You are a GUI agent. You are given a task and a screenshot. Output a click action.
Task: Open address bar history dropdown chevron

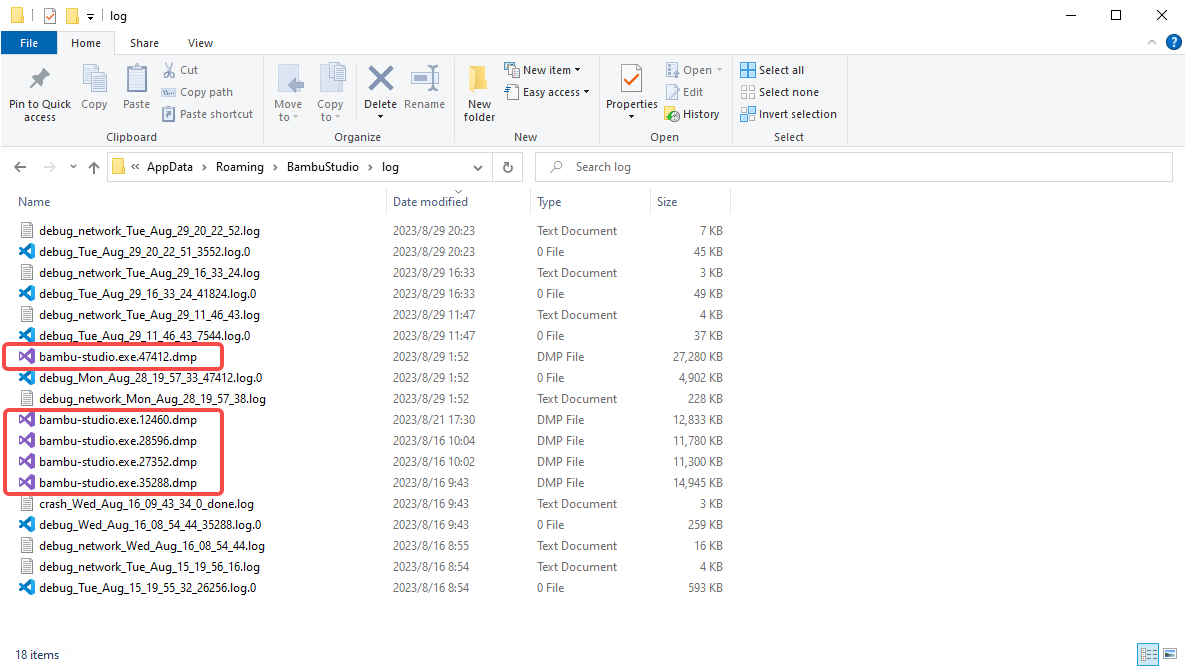coord(478,167)
